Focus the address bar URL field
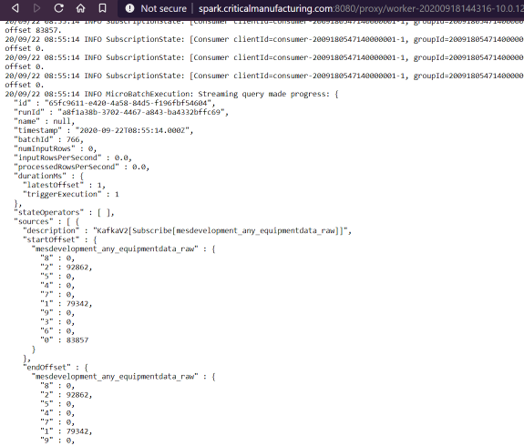 361,8
